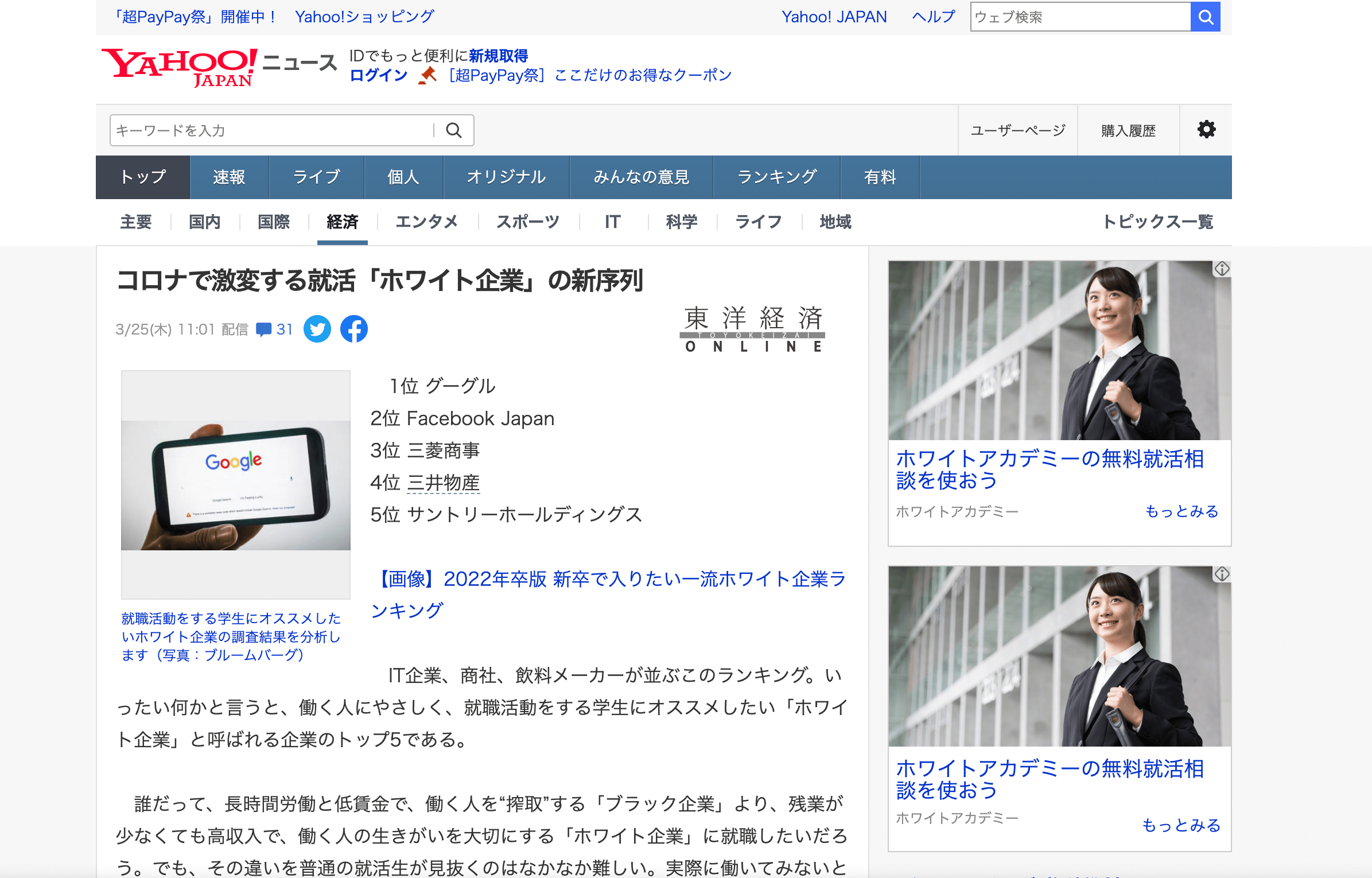Open the トップ tab
Image resolution: width=1372 pixels, height=878 pixels.
(143, 177)
